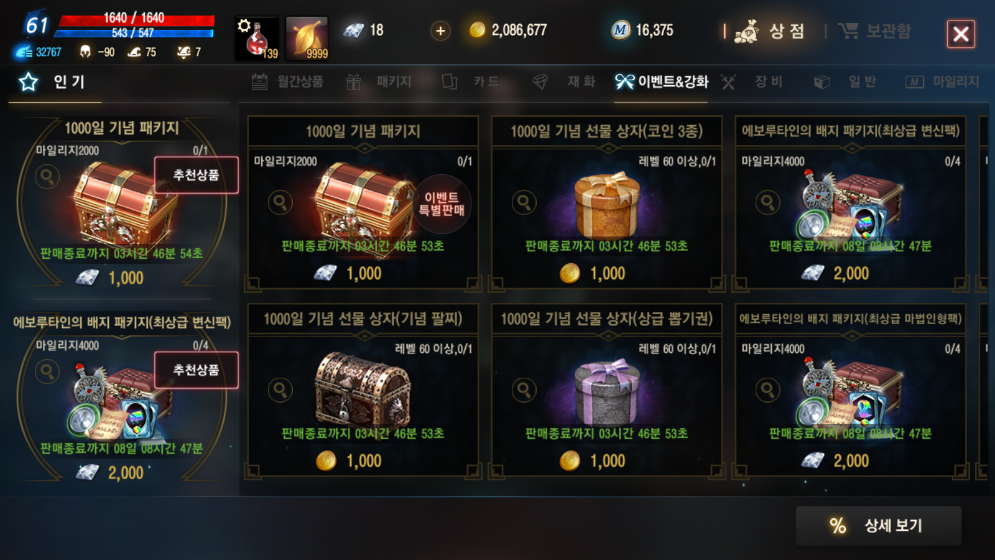Switch to the 월간상품 tab

coord(288,82)
